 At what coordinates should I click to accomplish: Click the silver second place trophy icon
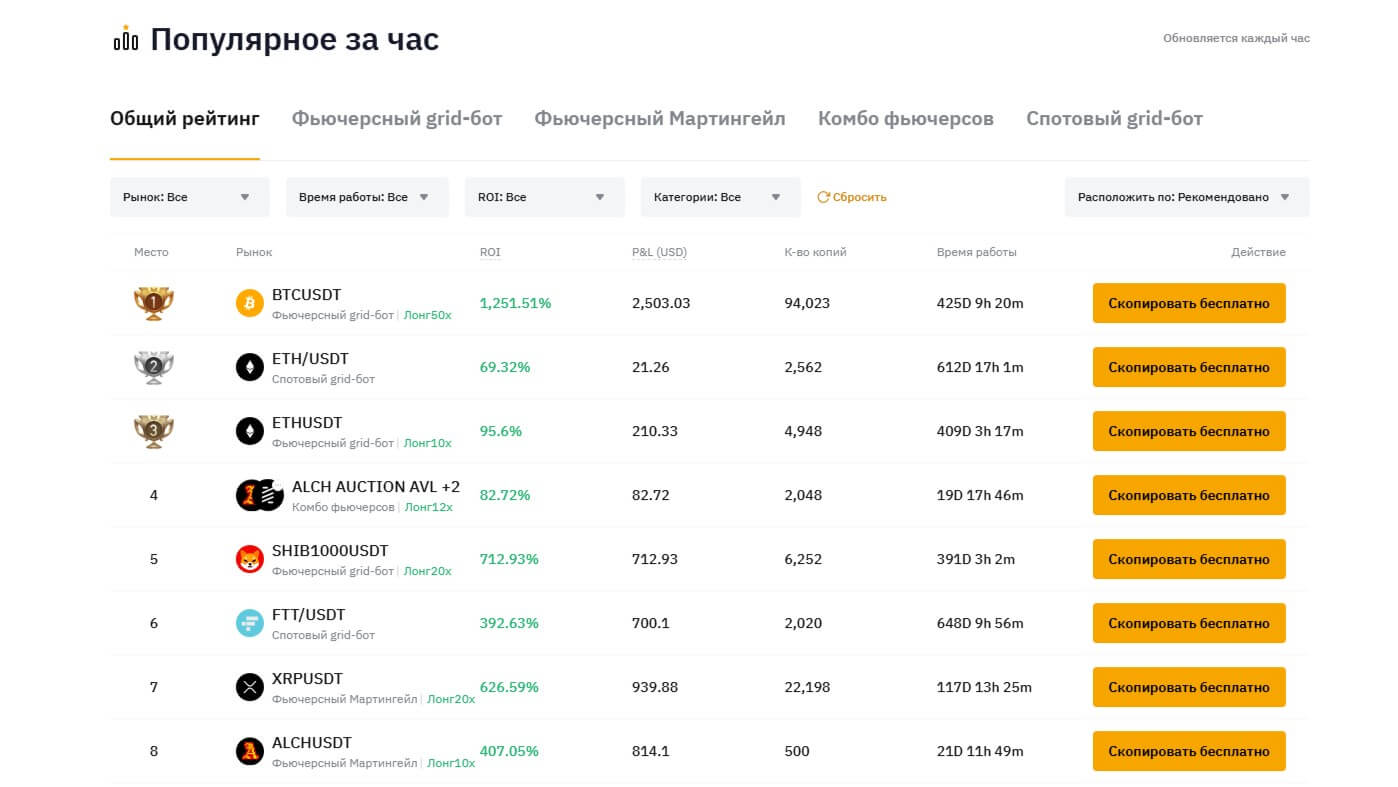153,367
